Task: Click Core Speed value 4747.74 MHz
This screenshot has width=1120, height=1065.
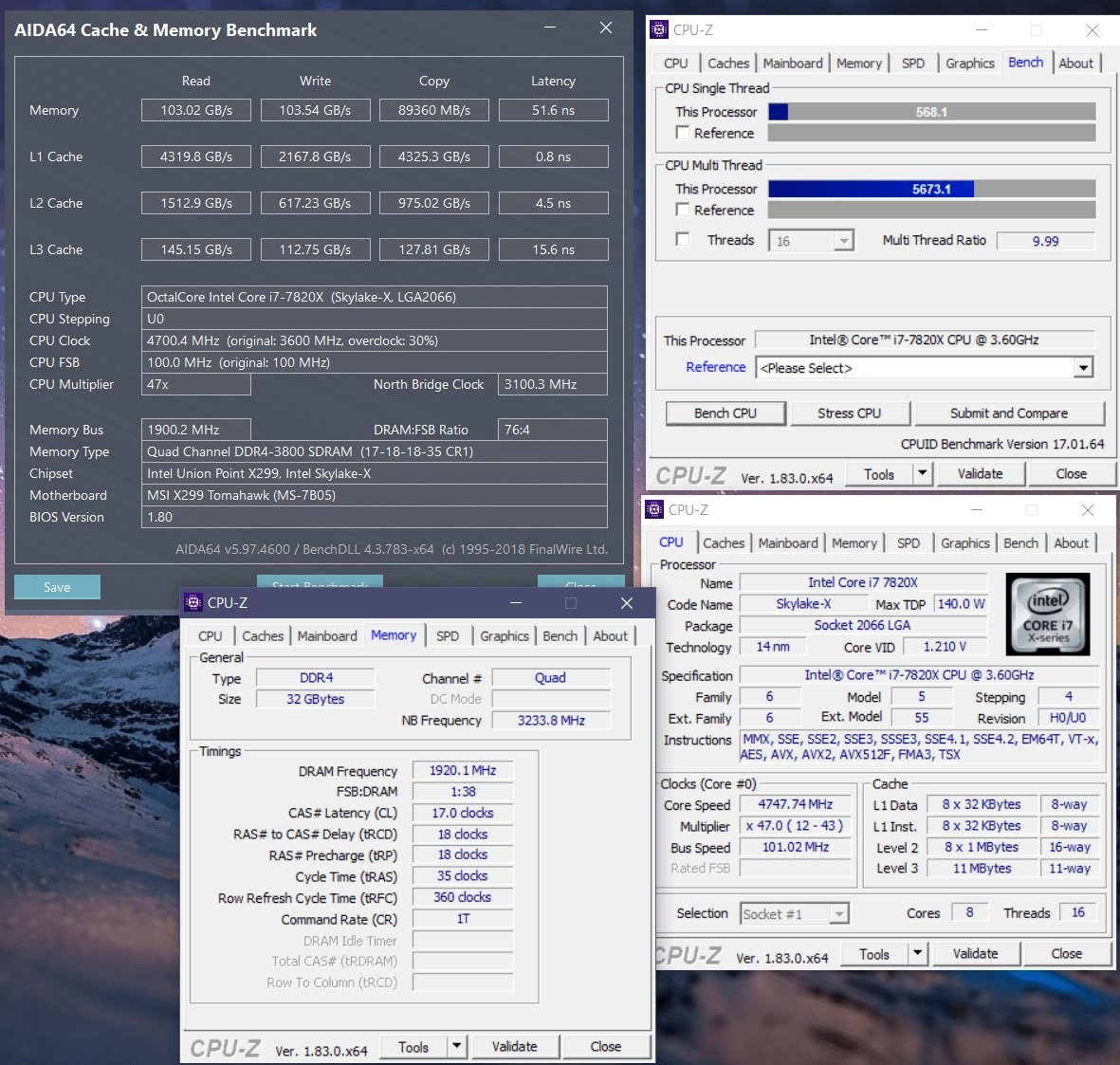Action: [x=795, y=804]
